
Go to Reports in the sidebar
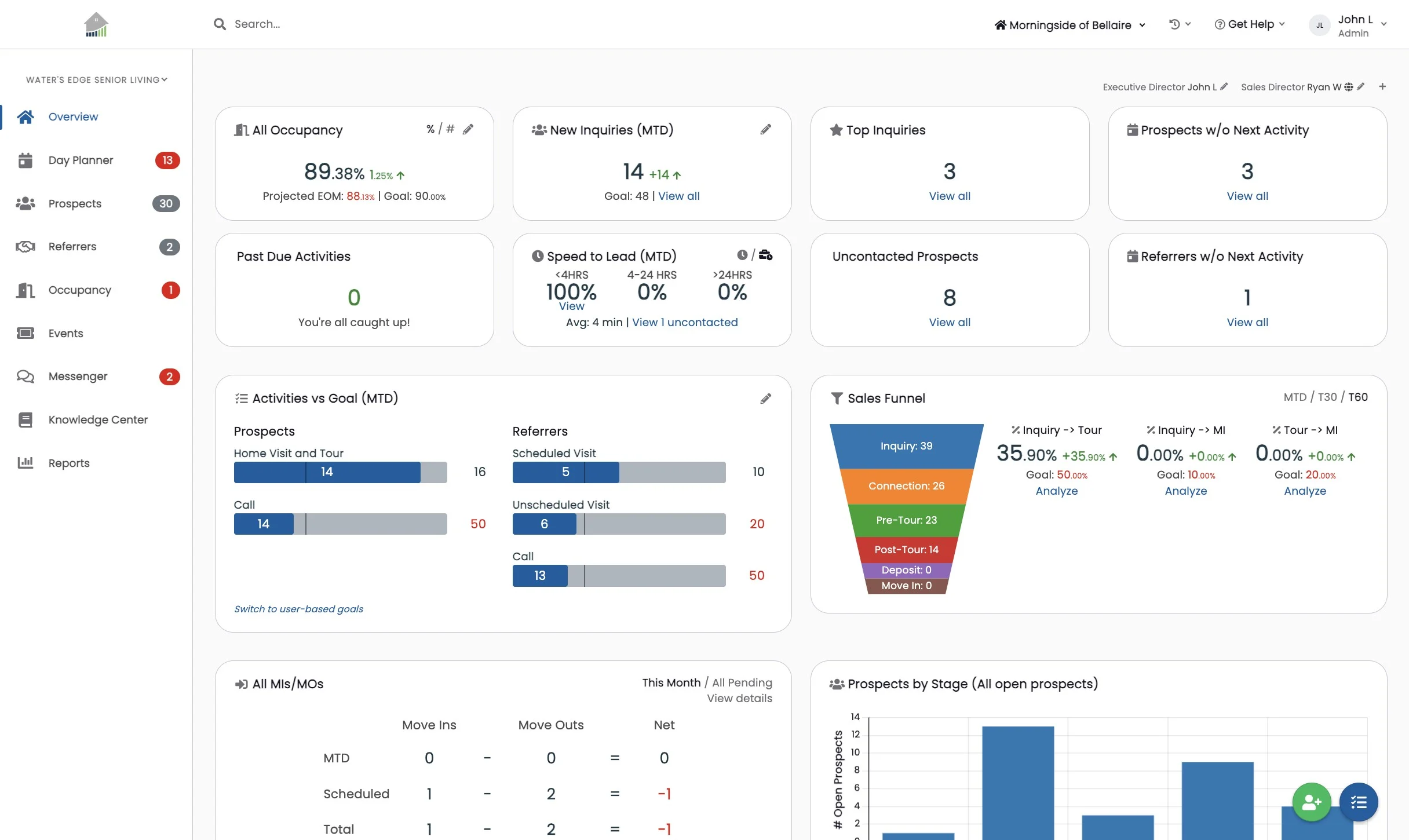(68, 463)
